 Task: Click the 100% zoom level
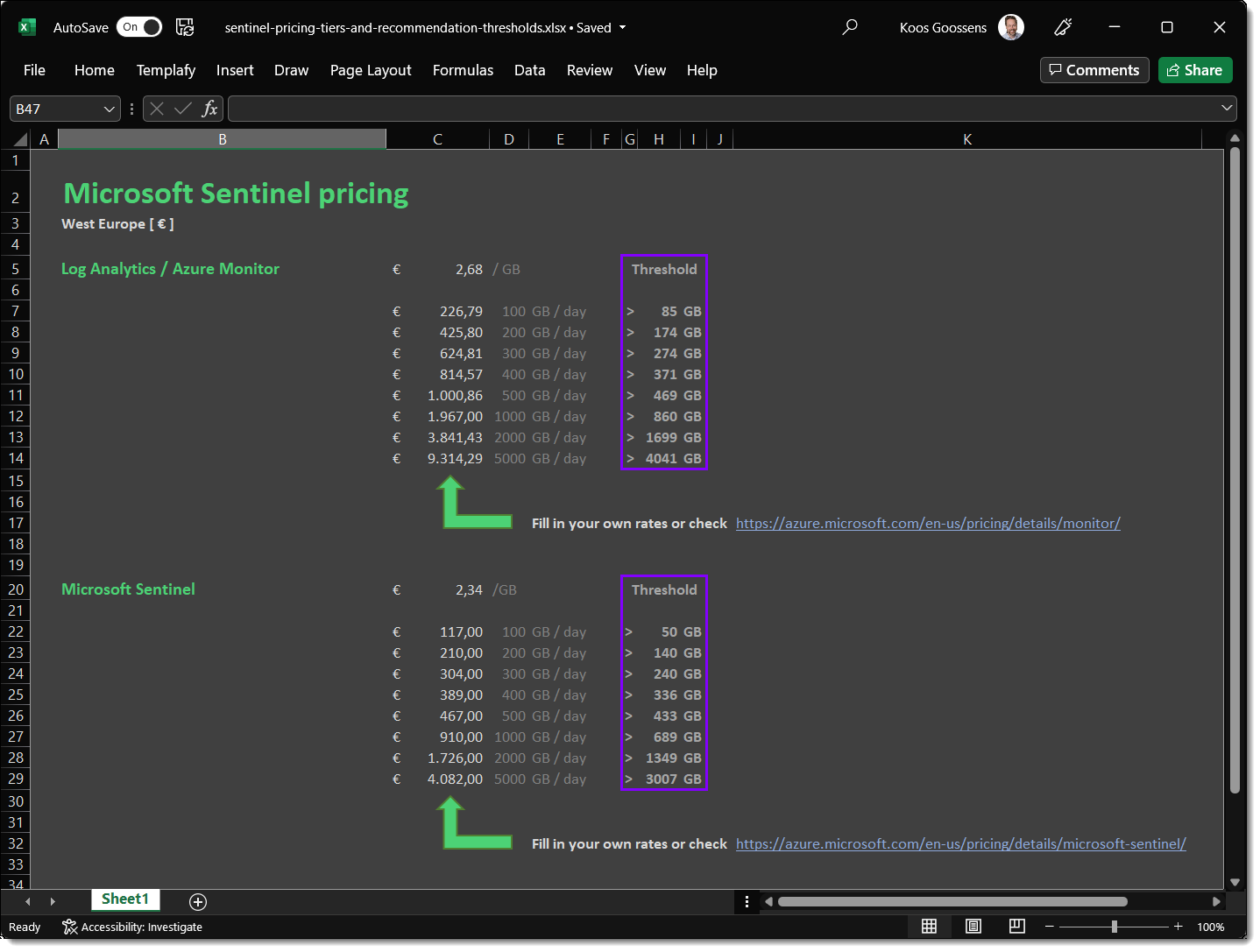click(x=1211, y=927)
